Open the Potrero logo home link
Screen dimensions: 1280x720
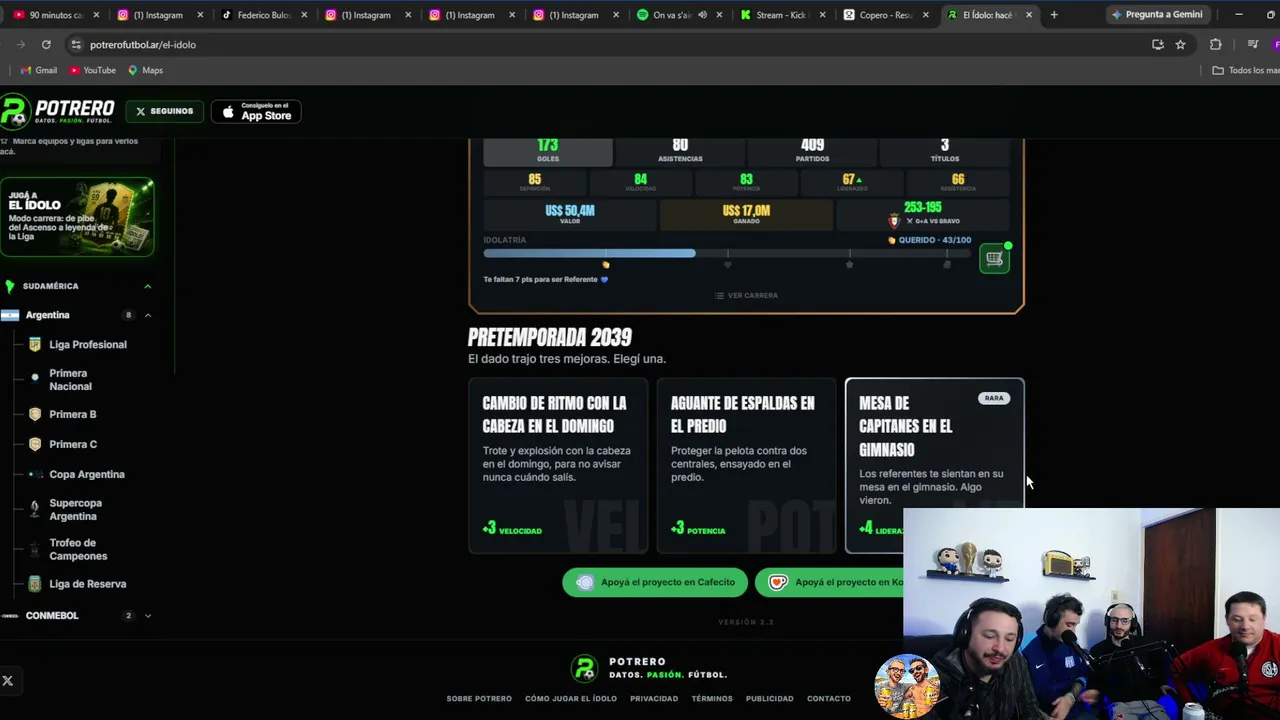[58, 111]
